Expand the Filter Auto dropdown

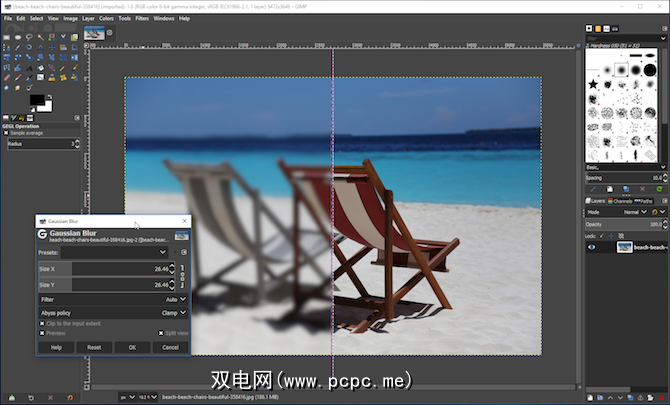[x=176, y=299]
